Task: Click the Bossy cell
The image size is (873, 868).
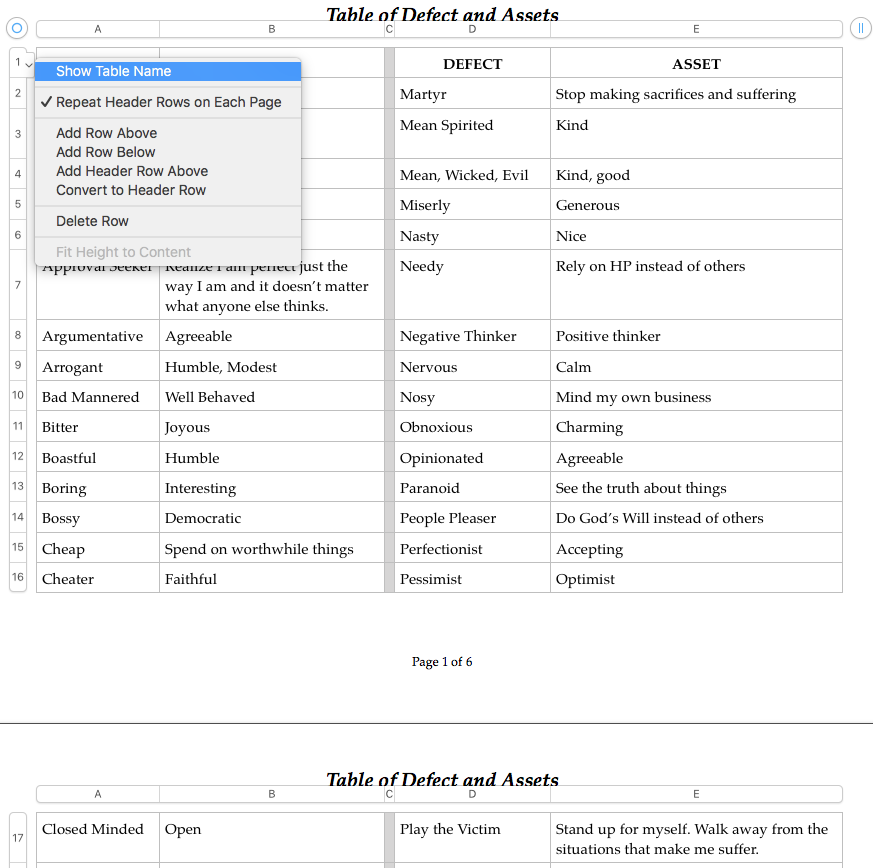Action: (x=98, y=517)
